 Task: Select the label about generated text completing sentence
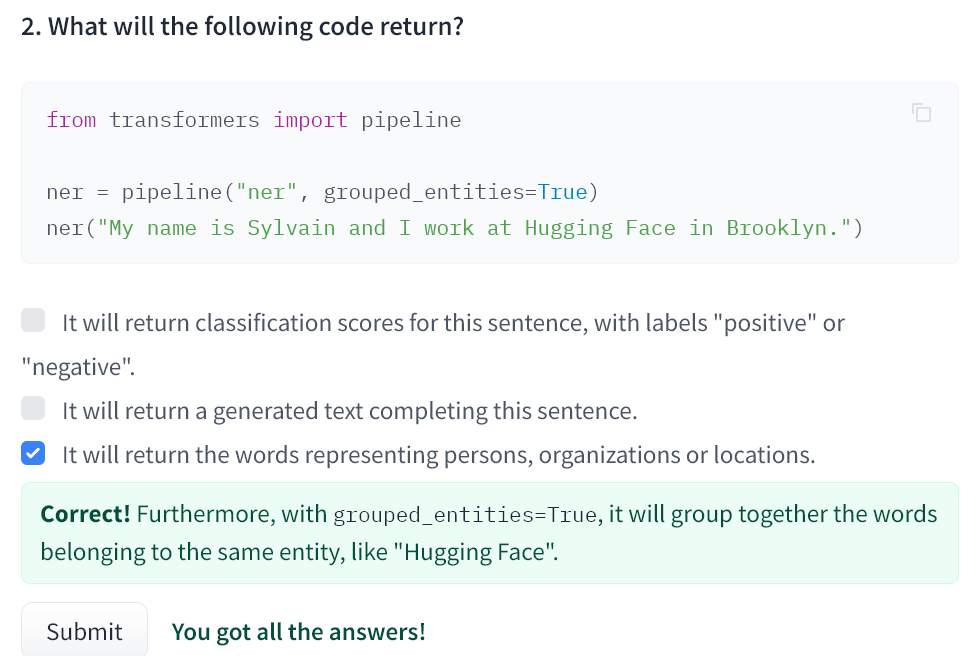point(349,411)
